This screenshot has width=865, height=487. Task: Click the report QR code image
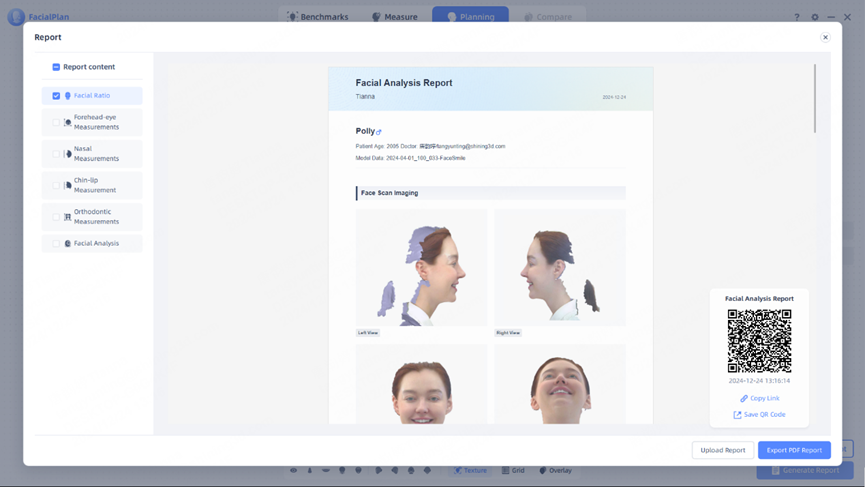click(x=759, y=341)
